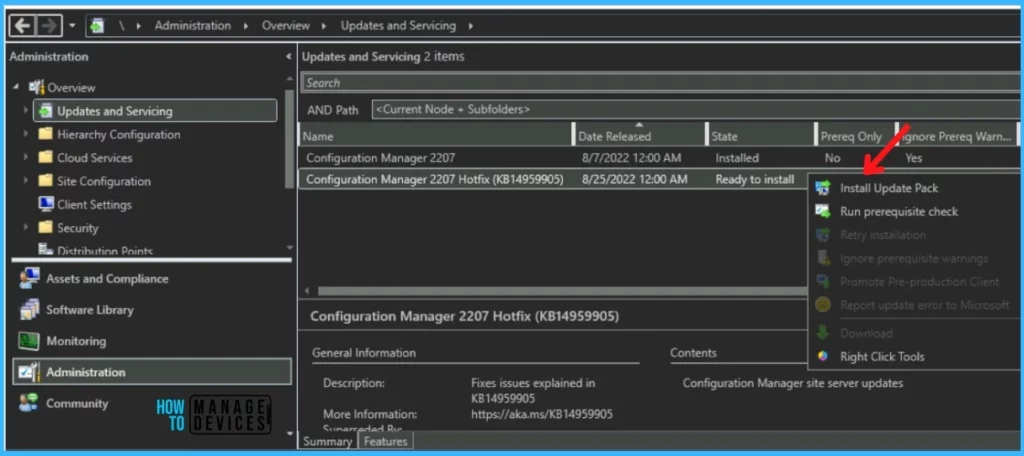The image size is (1024, 456).
Task: Click the Back navigation arrow
Action: 22,26
